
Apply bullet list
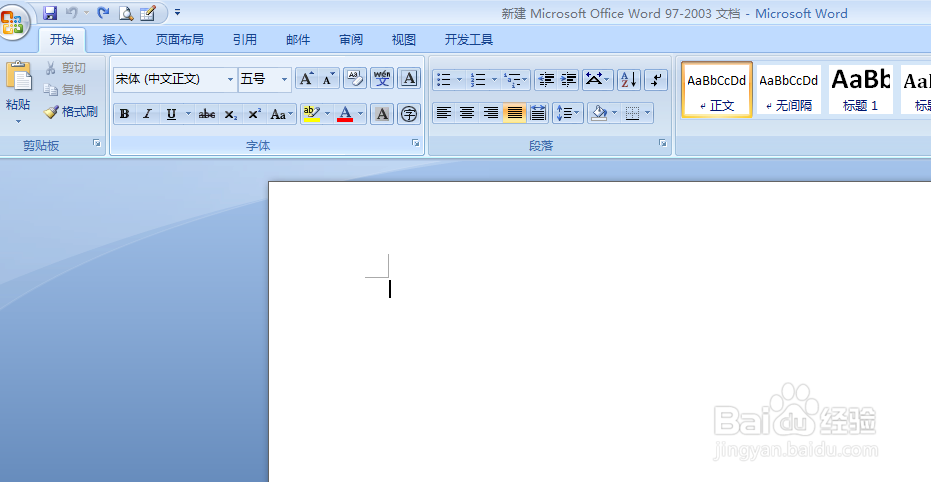[x=444, y=80]
